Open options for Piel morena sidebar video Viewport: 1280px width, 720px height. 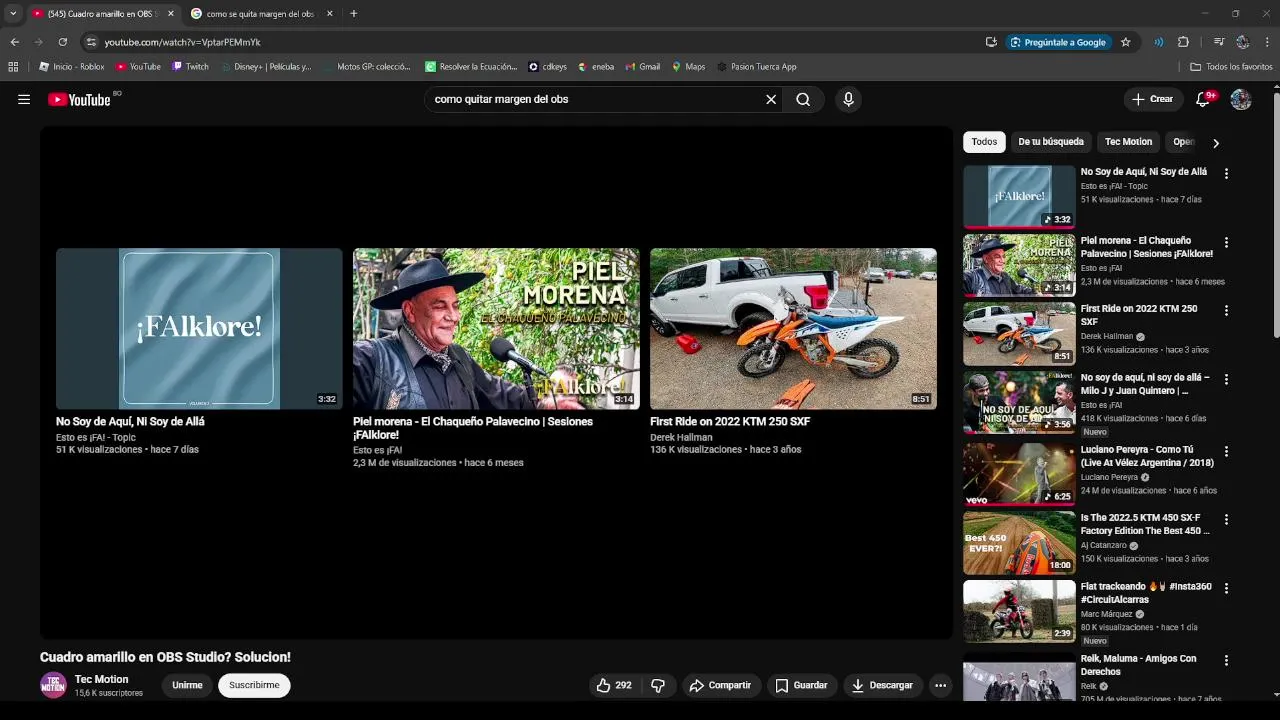click(1226, 243)
